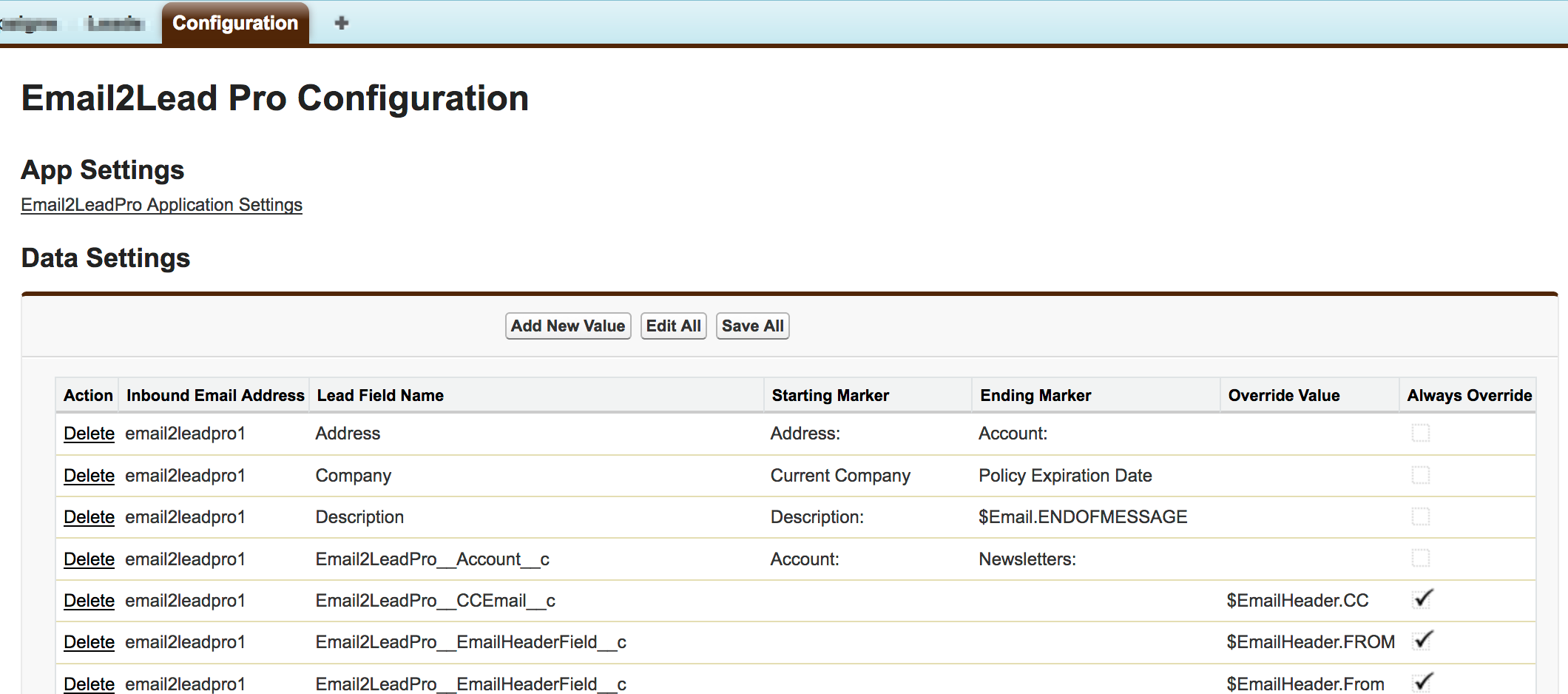Delete the Email2LeadPro__Account__c mapping
Screen dimensions: 1568x694
tap(88, 559)
